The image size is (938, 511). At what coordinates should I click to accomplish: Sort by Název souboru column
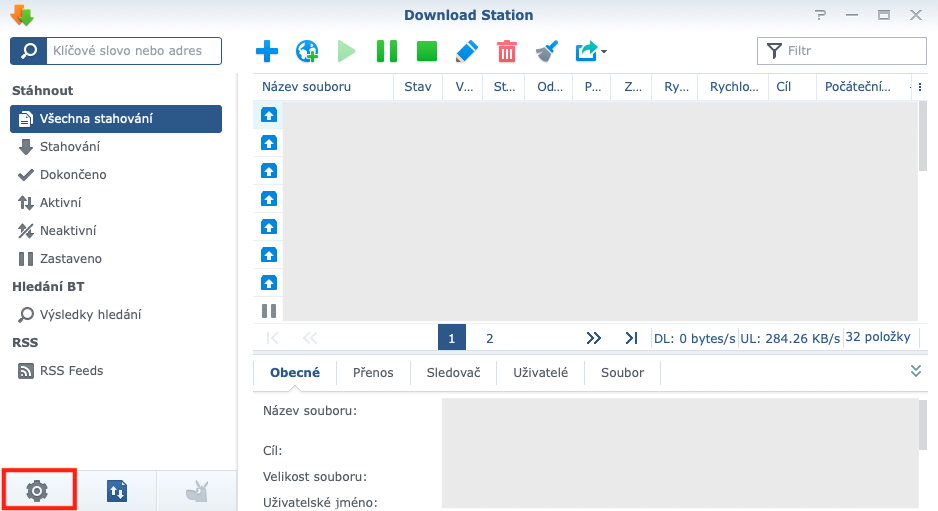point(323,87)
